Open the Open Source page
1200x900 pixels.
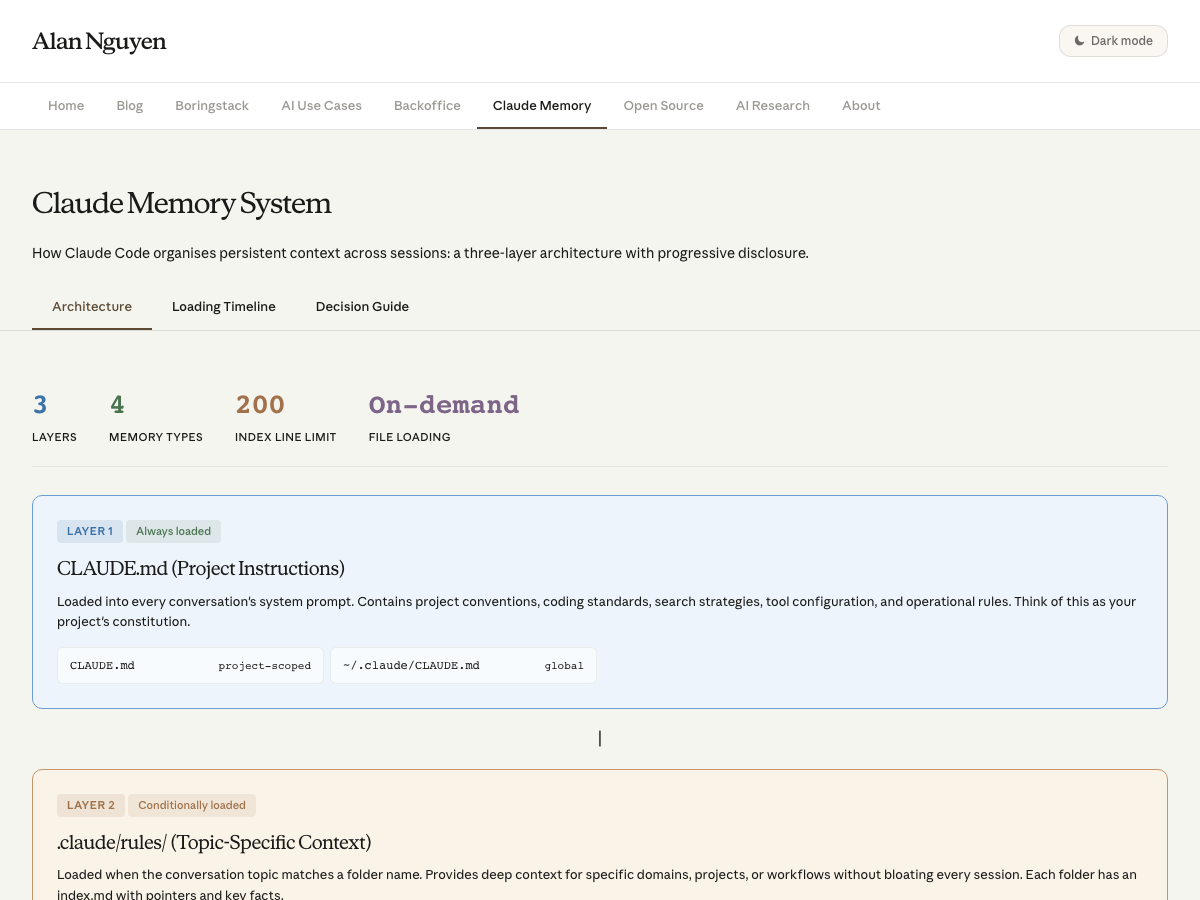(x=663, y=105)
